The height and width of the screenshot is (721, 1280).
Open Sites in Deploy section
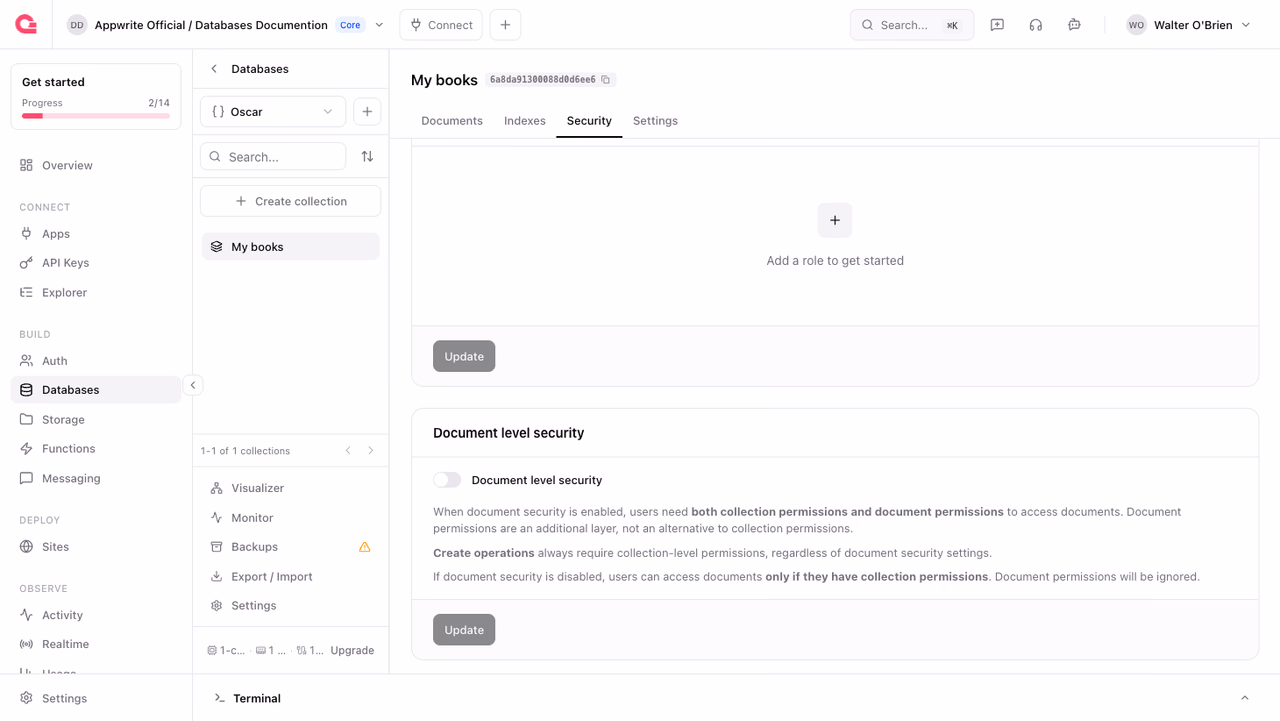coord(96,547)
